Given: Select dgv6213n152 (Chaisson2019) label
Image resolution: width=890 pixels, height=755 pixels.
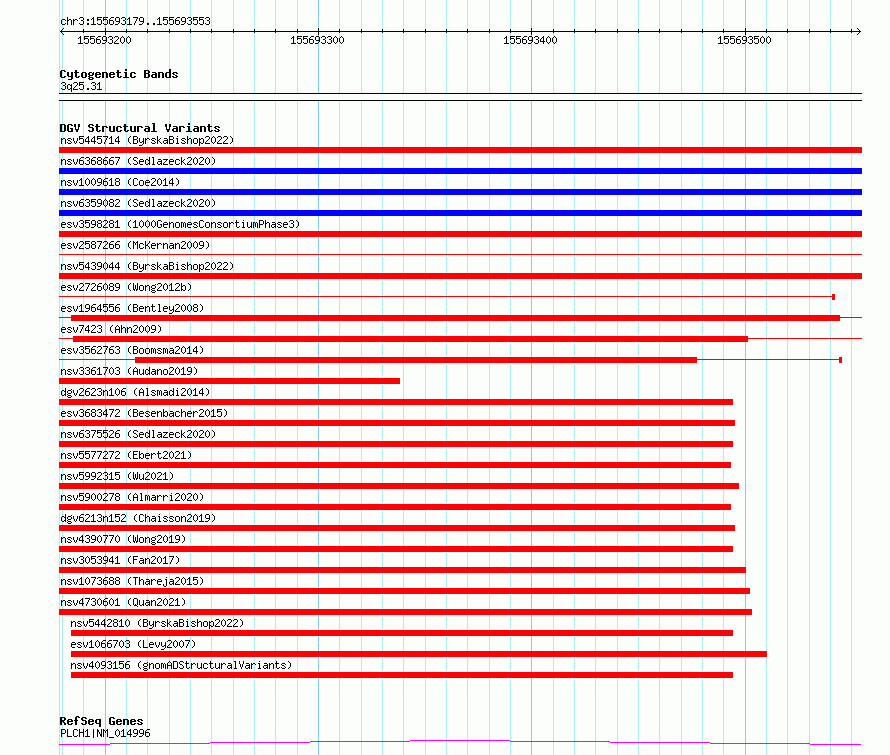Looking at the screenshot, I should [x=138, y=518].
